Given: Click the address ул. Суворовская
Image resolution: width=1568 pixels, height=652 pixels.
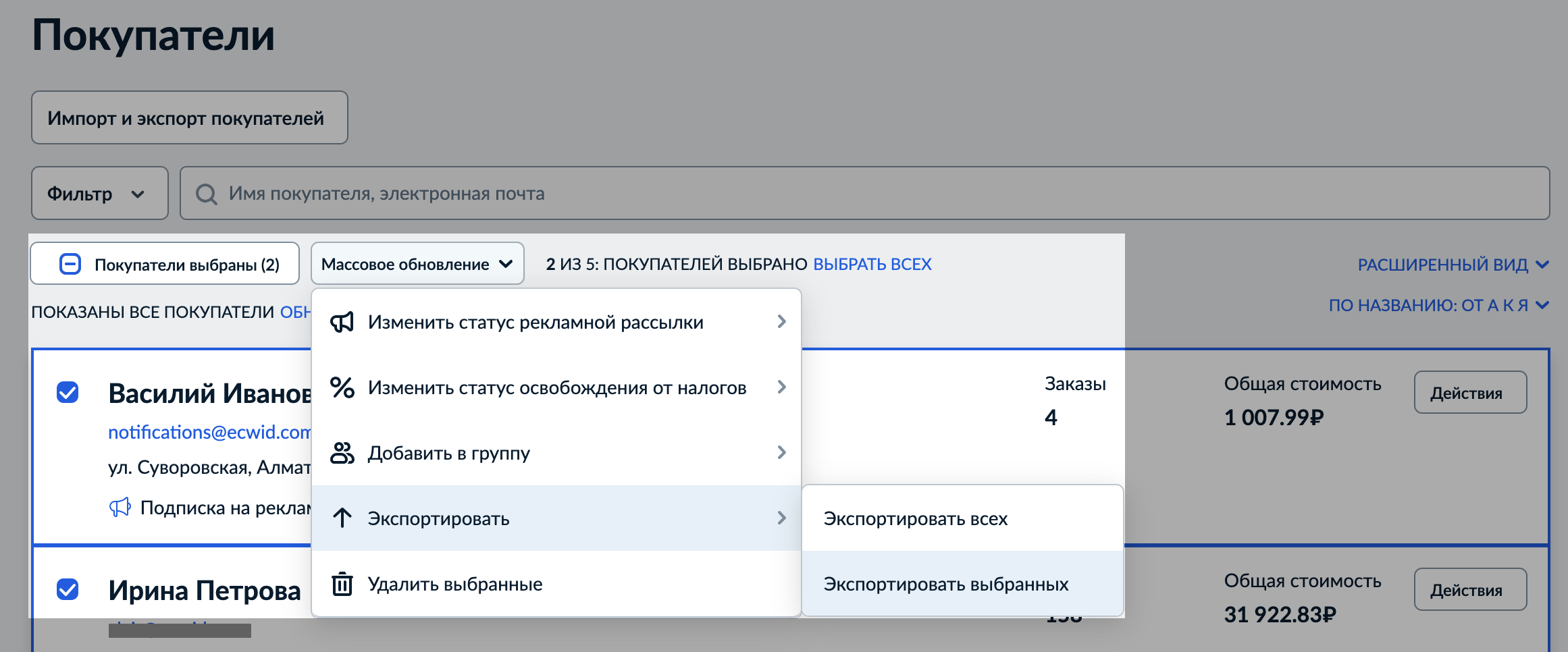Looking at the screenshot, I should [x=209, y=467].
